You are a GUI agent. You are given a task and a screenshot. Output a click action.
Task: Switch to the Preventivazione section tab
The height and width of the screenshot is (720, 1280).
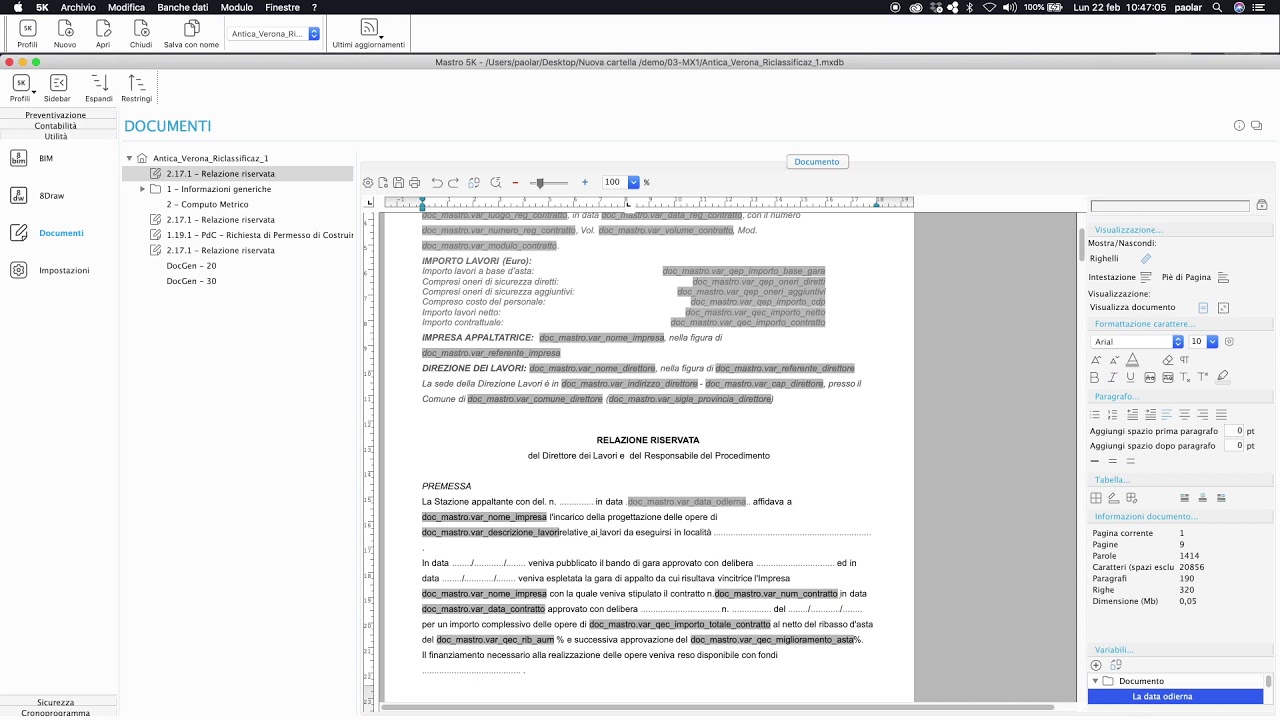coord(56,115)
